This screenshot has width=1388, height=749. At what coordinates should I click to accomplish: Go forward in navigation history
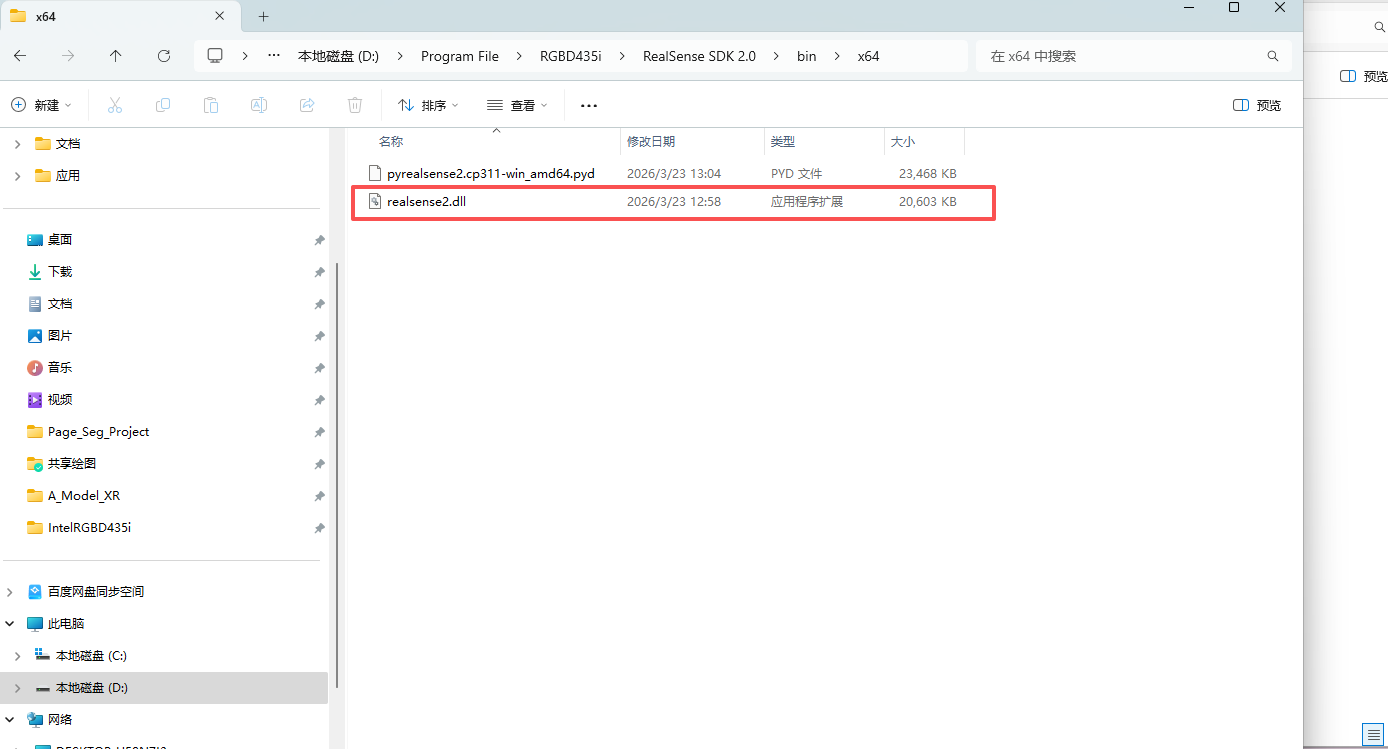68,56
